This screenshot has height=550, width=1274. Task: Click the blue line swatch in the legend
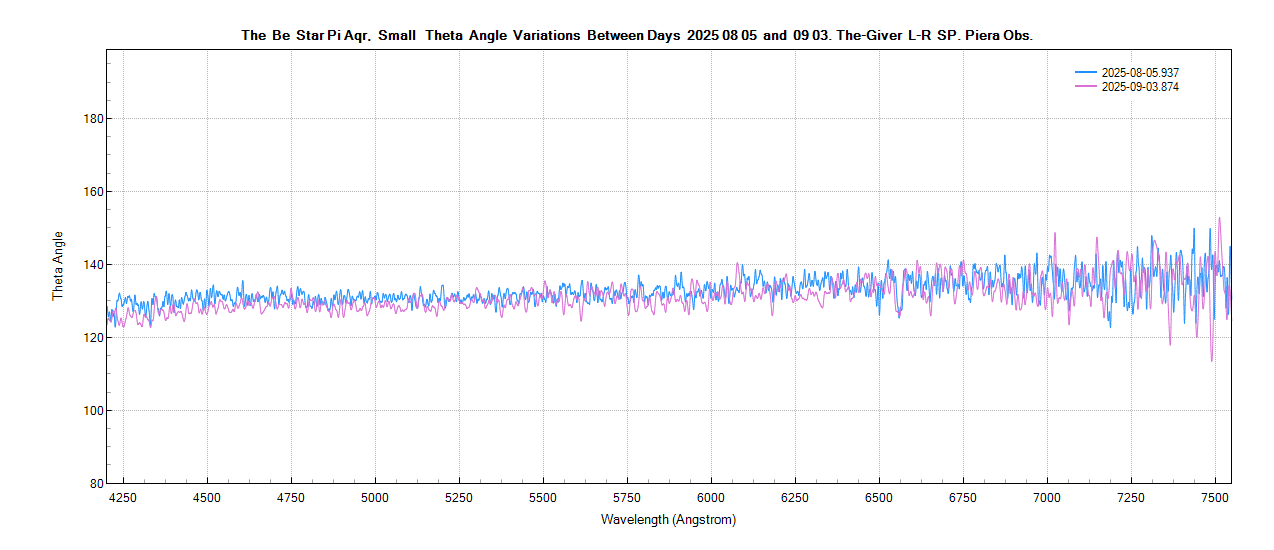coord(1086,73)
